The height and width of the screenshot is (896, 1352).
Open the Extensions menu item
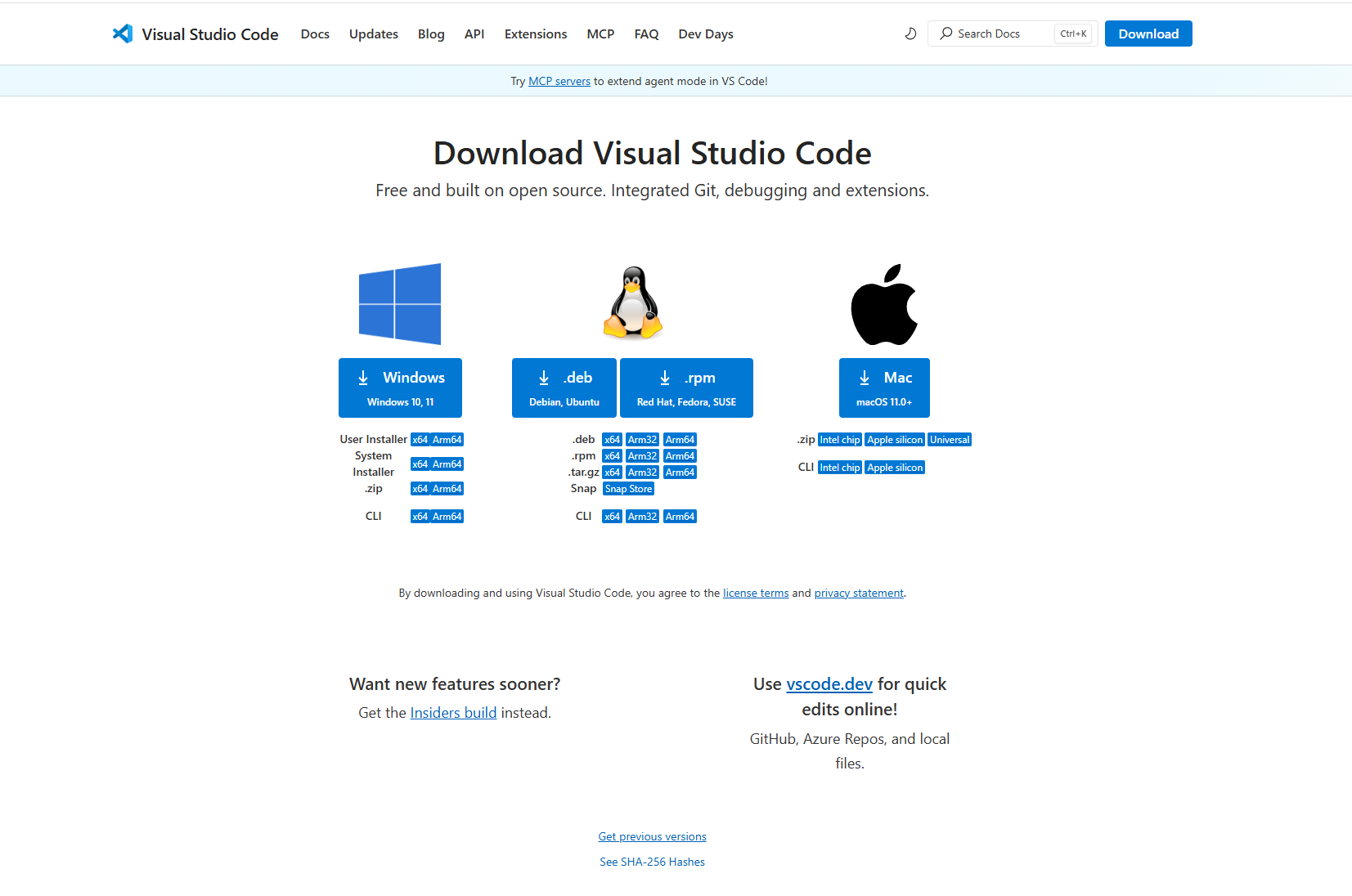536,34
